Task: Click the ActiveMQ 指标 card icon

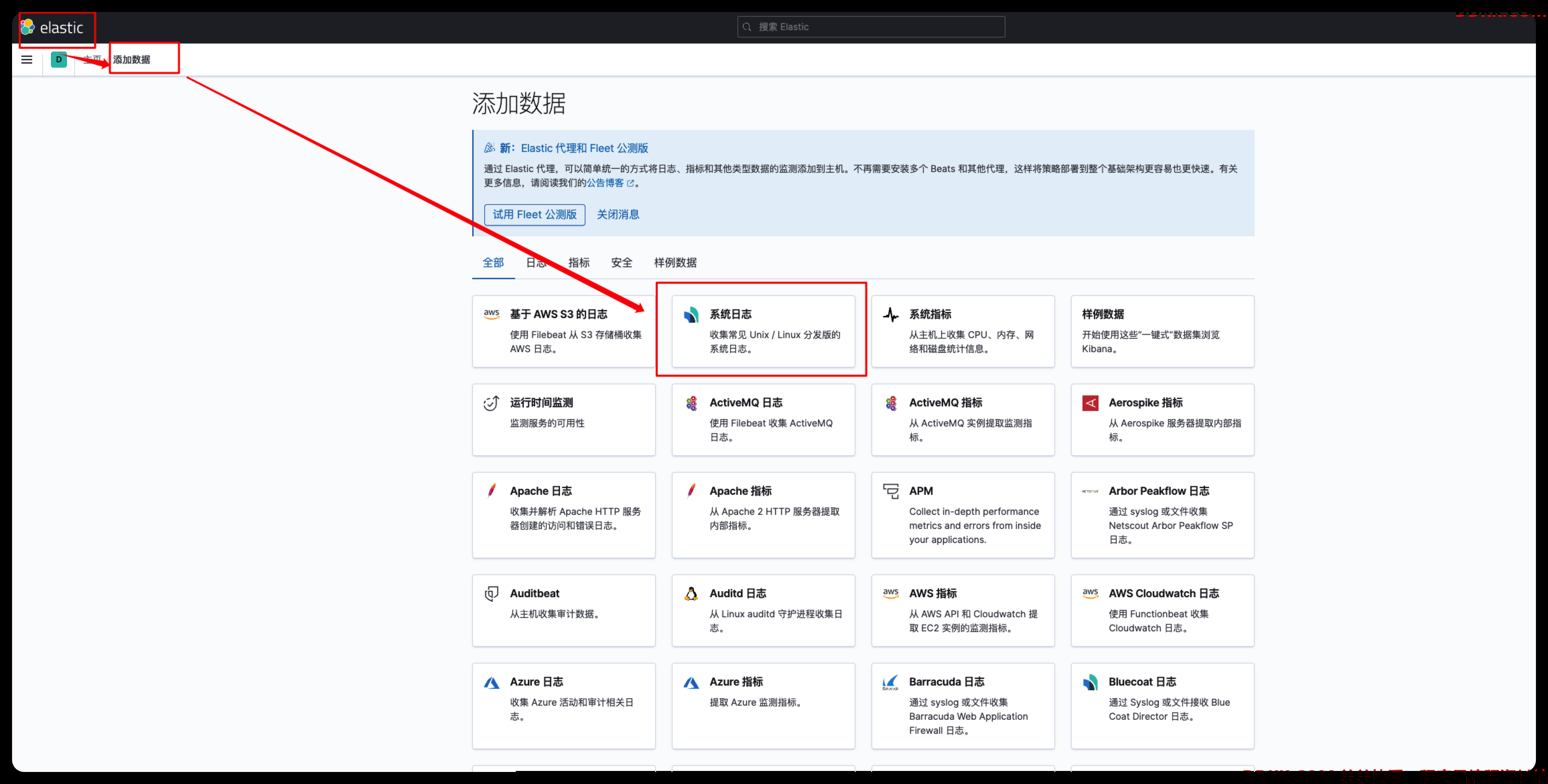Action: click(891, 402)
